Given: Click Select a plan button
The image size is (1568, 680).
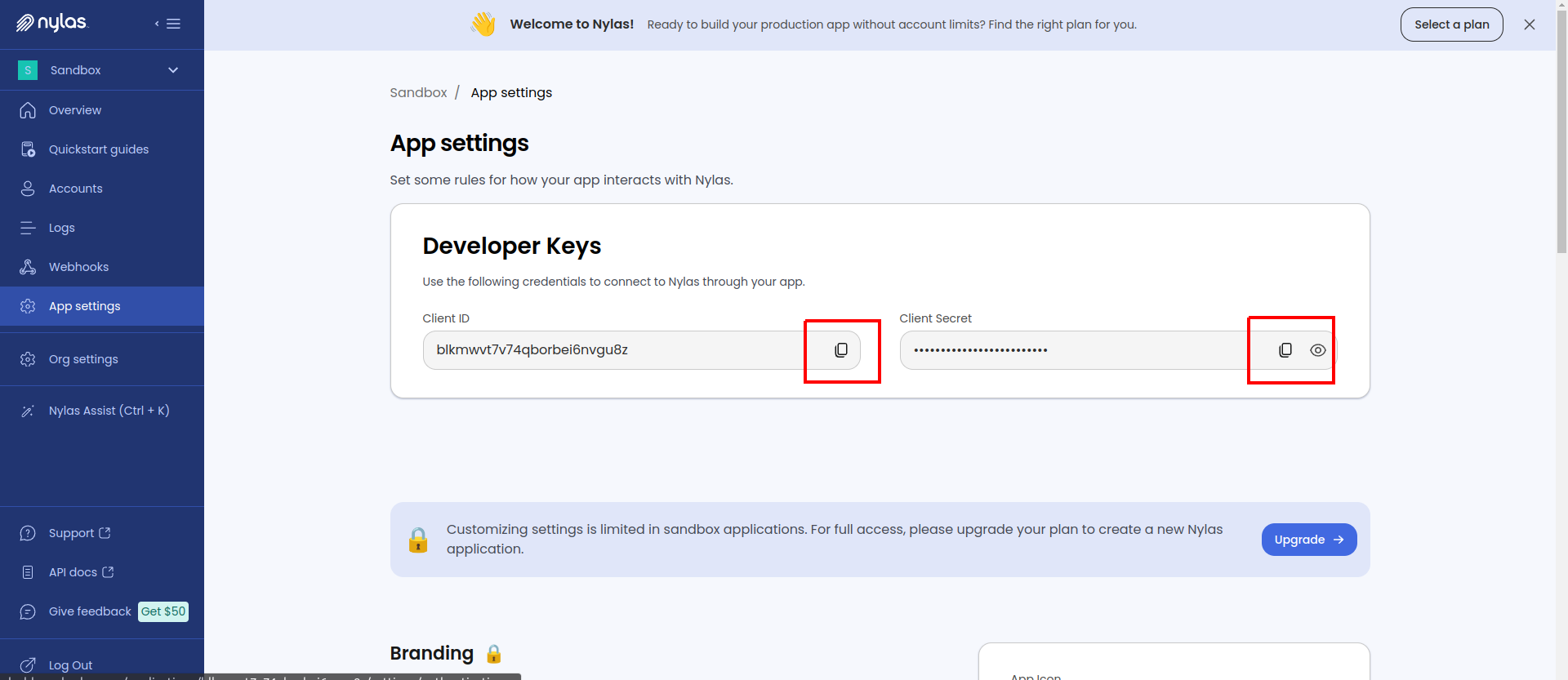Looking at the screenshot, I should pos(1452,24).
